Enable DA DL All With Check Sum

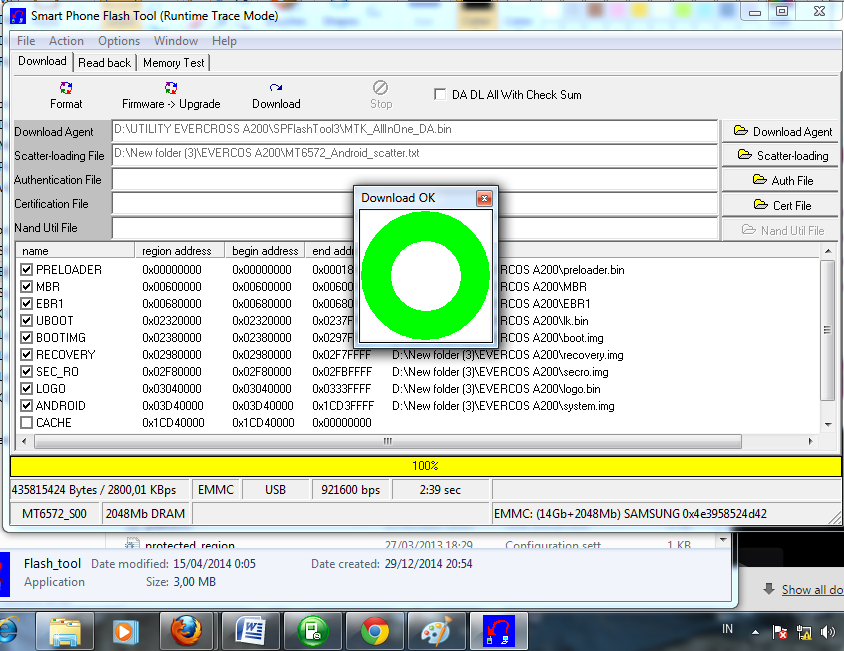pos(439,93)
